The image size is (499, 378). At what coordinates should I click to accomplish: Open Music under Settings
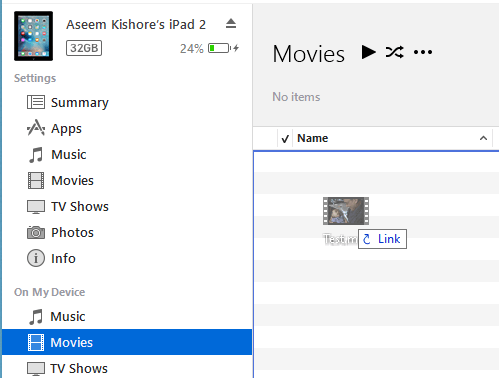(x=57, y=155)
